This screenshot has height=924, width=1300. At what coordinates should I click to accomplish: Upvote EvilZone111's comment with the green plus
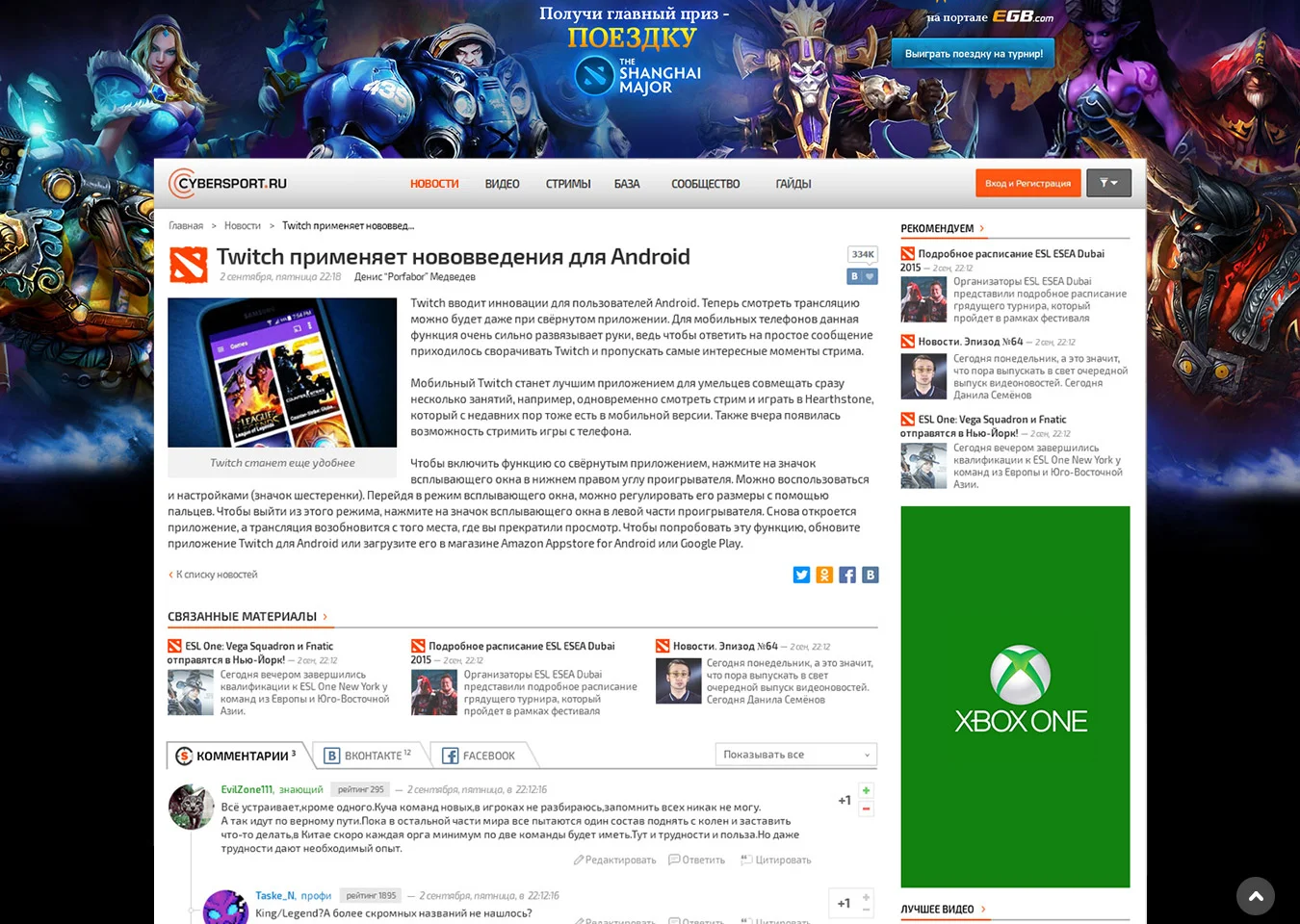[x=866, y=790]
